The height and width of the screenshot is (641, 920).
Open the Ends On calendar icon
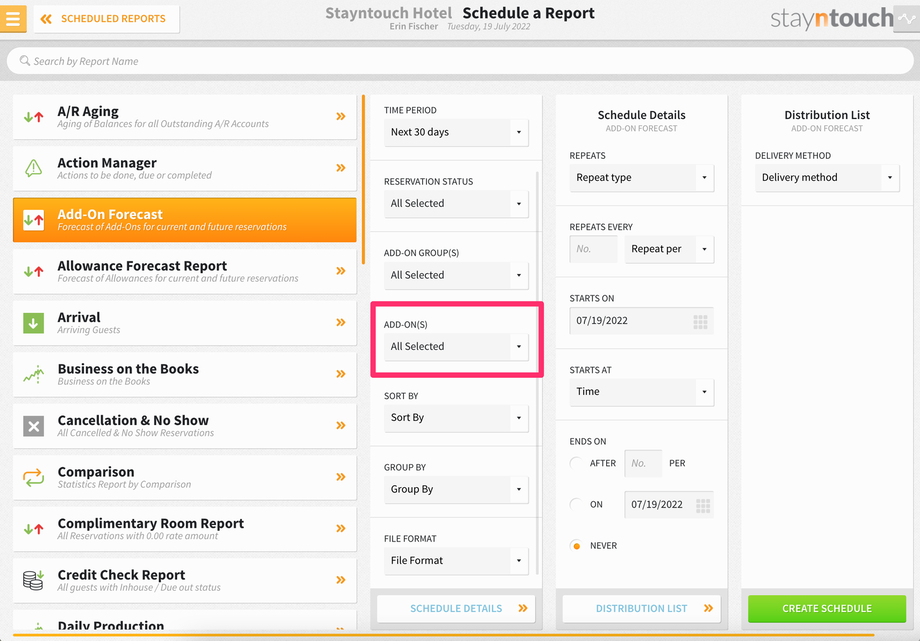[x=702, y=505]
